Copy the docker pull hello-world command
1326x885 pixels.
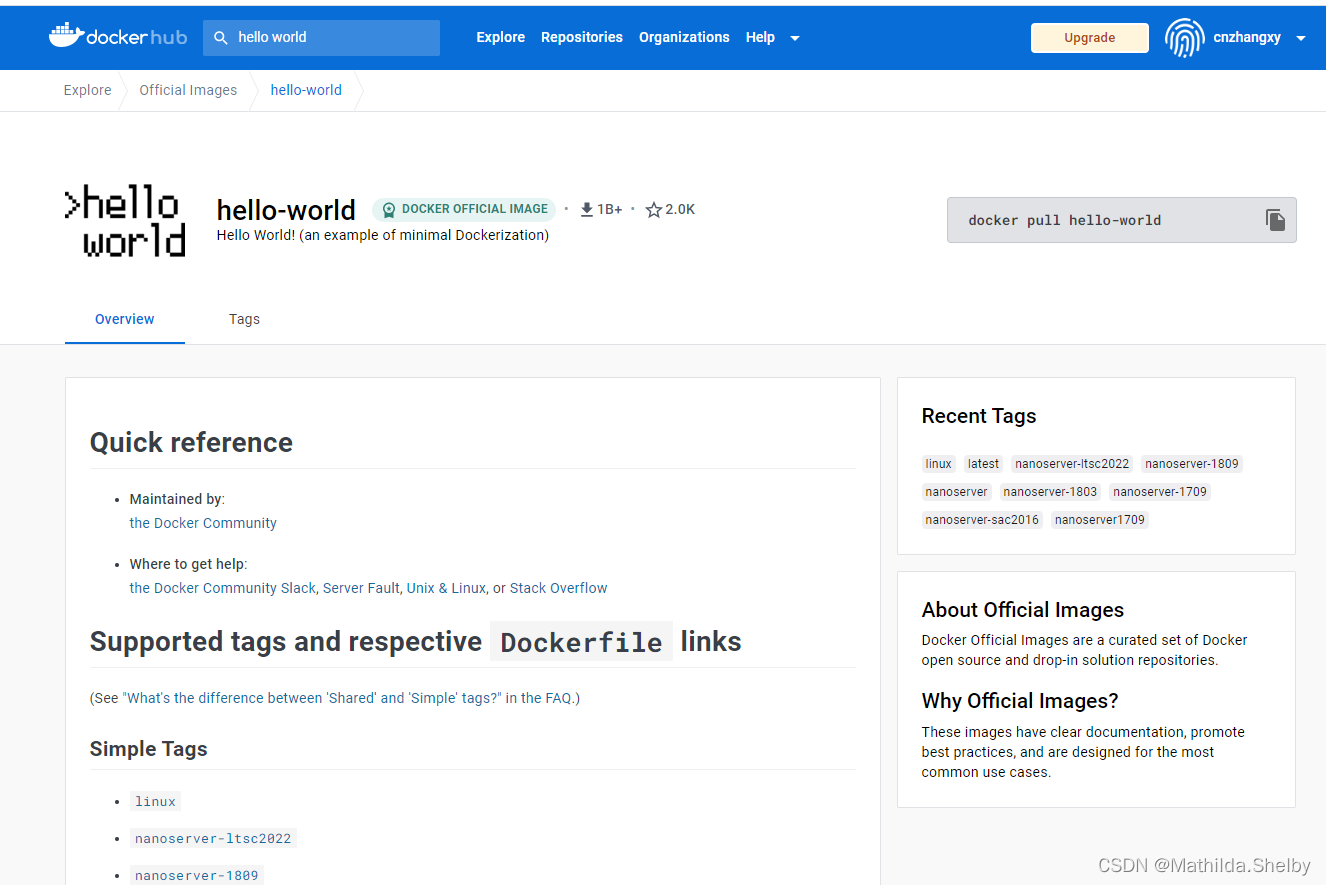(1275, 220)
